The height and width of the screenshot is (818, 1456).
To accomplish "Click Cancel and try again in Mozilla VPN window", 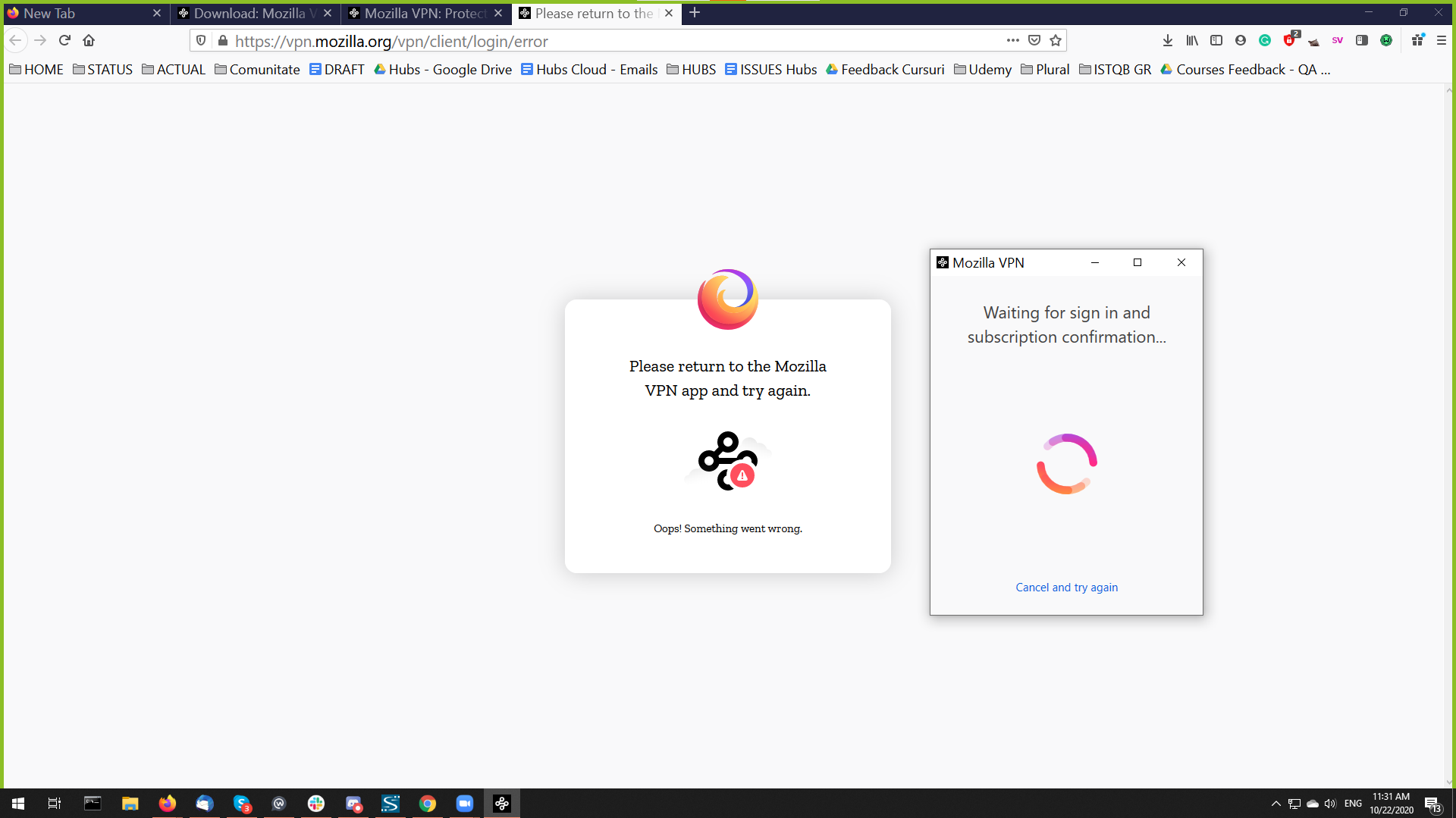I will 1066,587.
